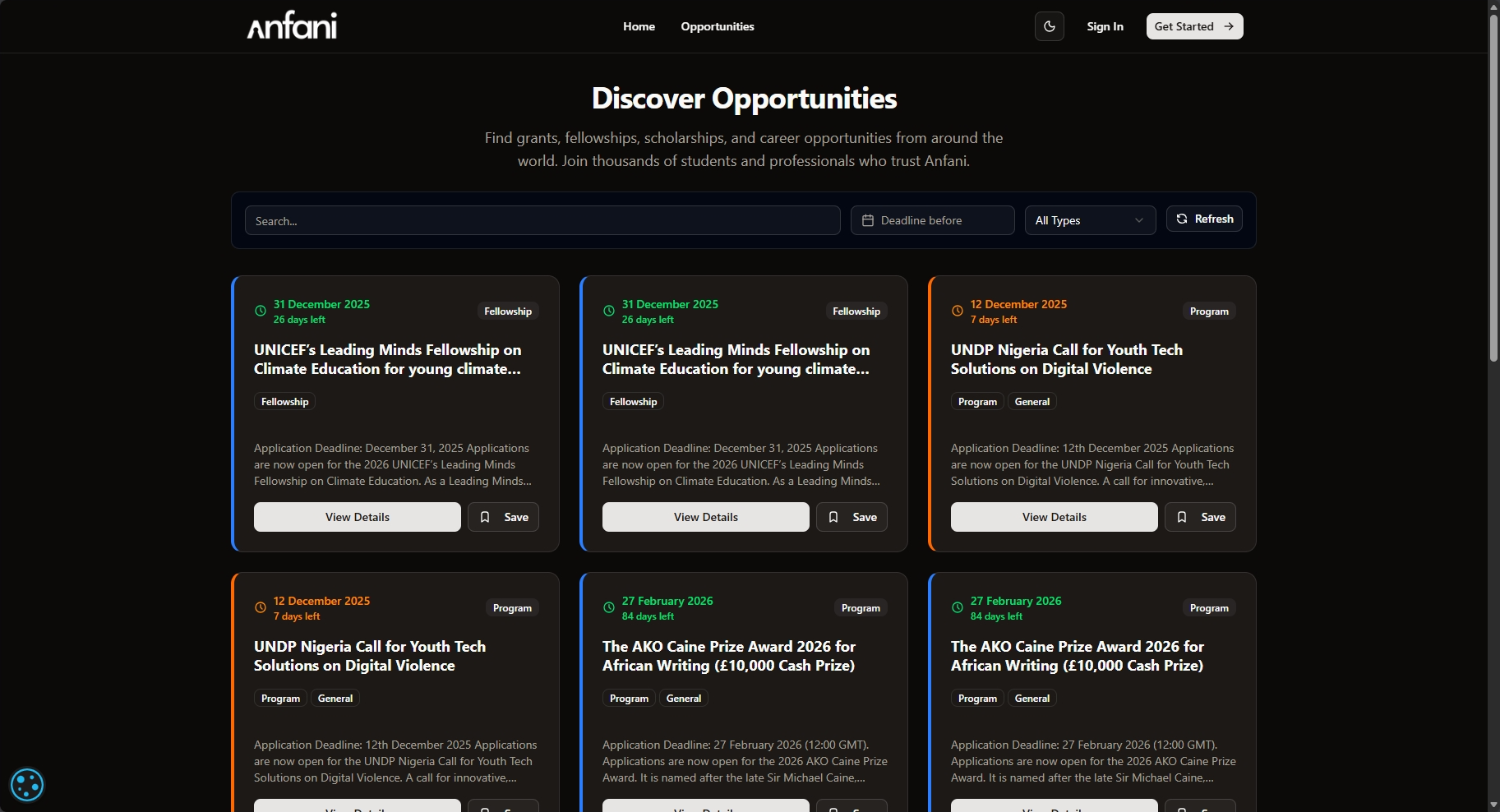Toggle dark mode with the moon icon
This screenshot has height=812, width=1500.
click(x=1049, y=25)
